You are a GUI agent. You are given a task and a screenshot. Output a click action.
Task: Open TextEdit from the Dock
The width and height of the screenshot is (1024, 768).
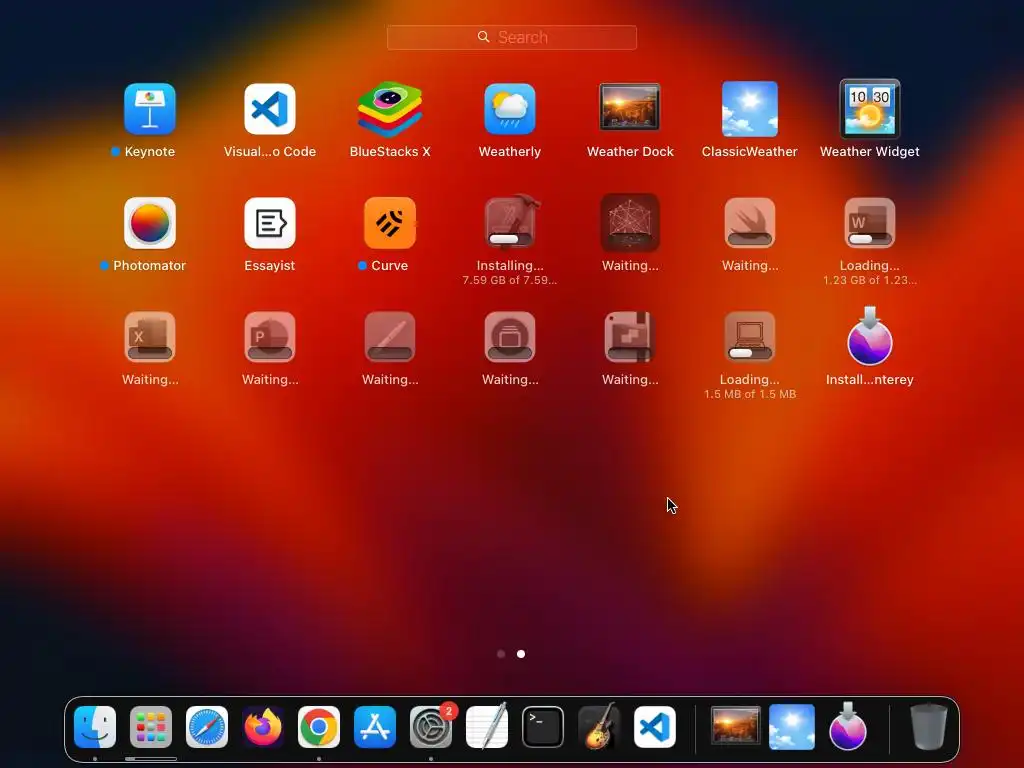tap(487, 726)
